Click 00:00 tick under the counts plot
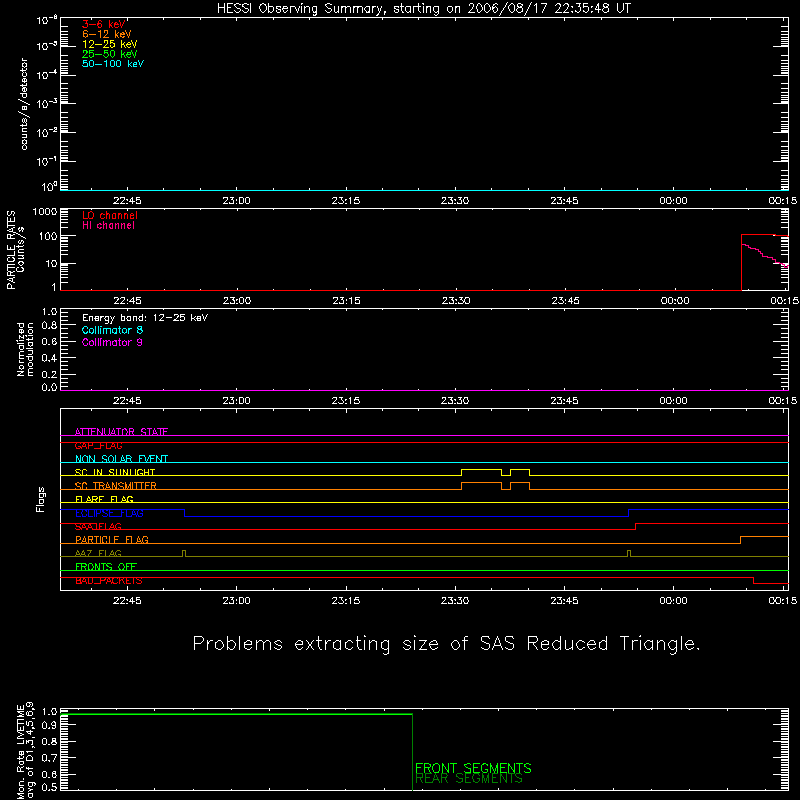 [673, 201]
